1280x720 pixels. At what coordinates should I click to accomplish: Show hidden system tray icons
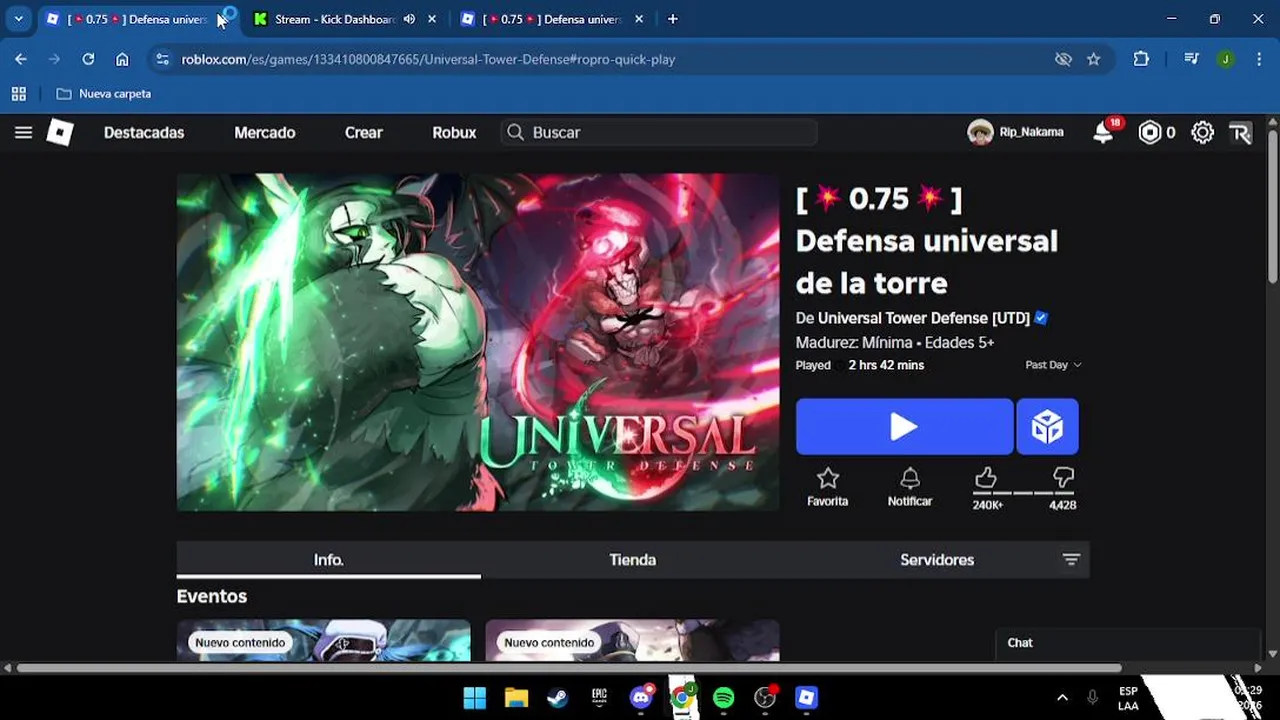(1062, 698)
